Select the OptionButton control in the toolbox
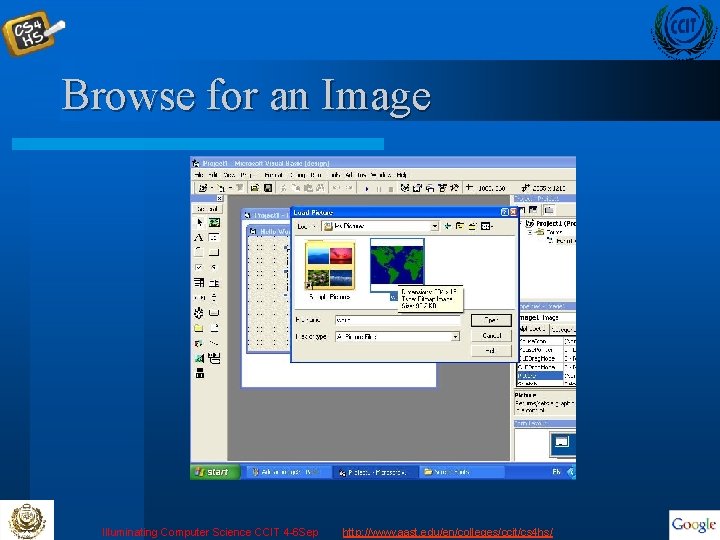This screenshot has height=540, width=720. click(214, 267)
